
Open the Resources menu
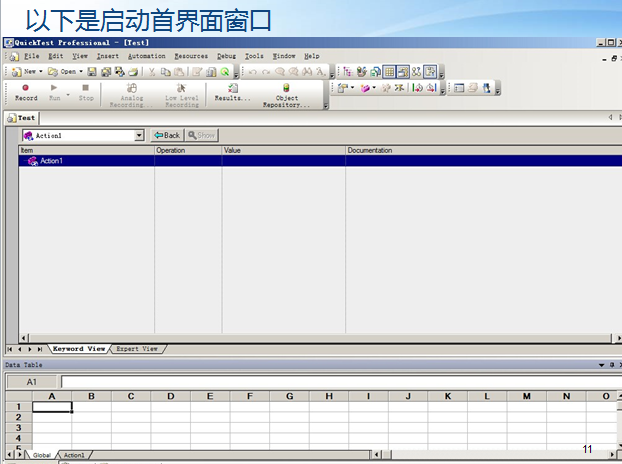pos(191,56)
